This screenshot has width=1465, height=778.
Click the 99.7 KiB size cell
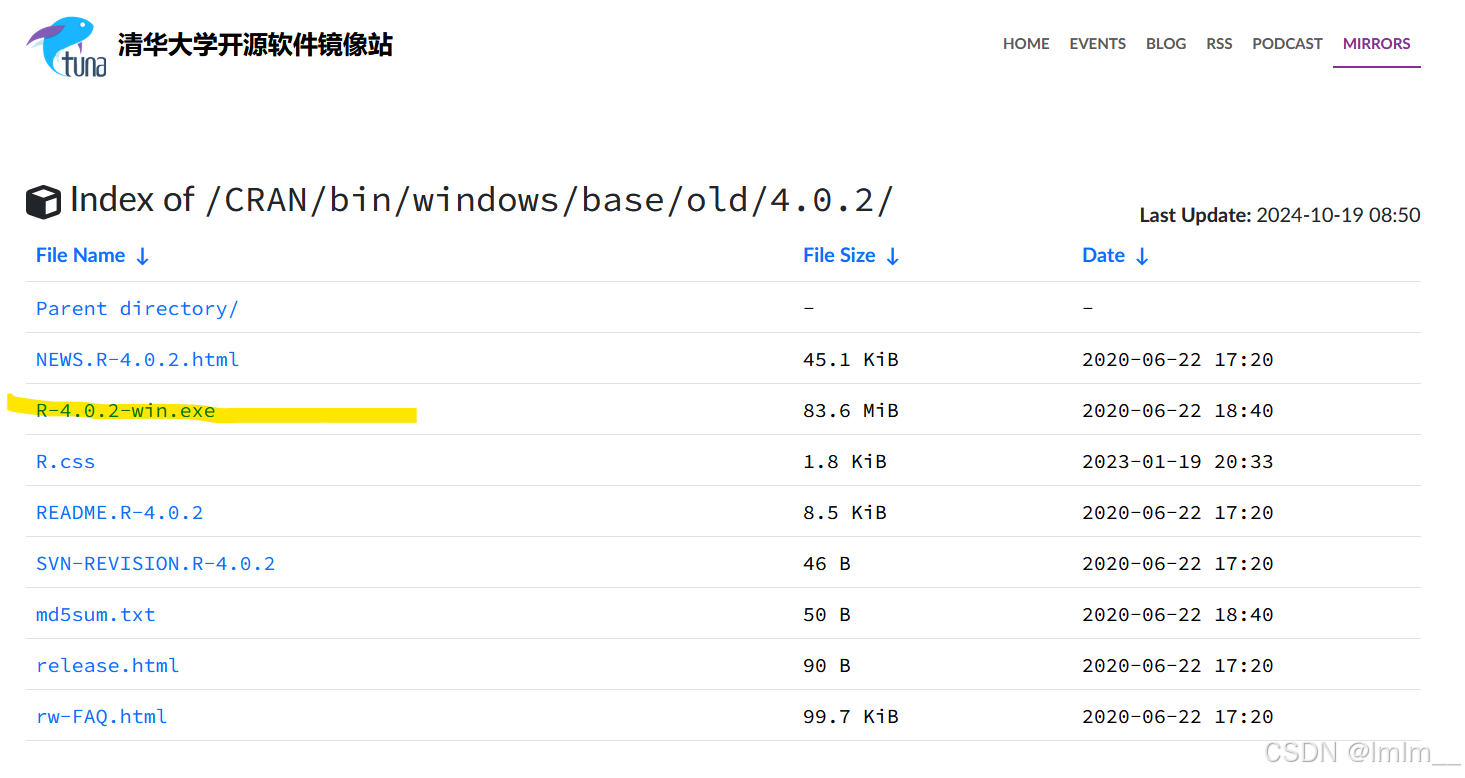(x=850, y=716)
